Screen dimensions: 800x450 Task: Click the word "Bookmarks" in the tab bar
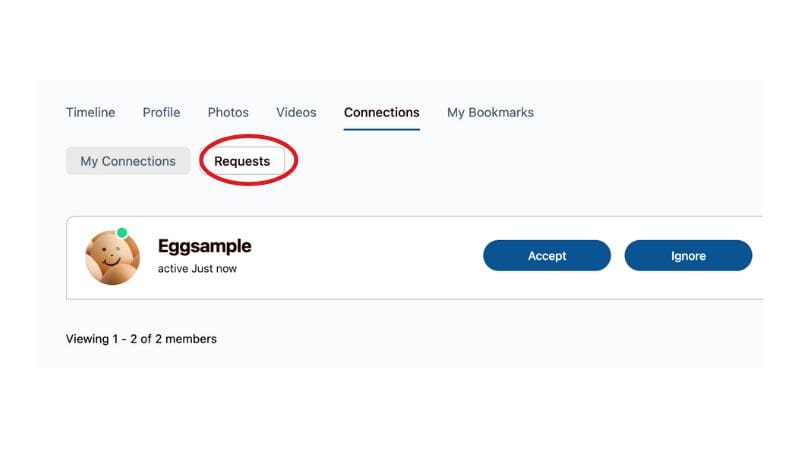tap(501, 112)
